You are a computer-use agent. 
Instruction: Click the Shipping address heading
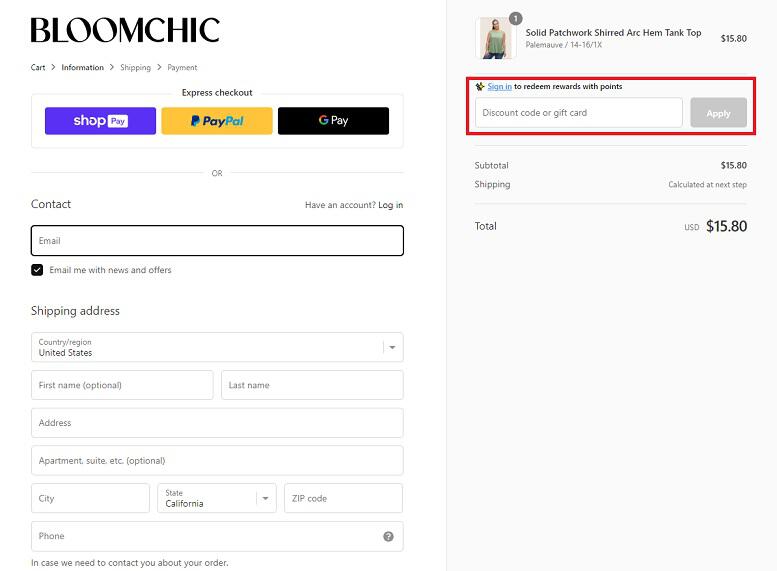75,311
